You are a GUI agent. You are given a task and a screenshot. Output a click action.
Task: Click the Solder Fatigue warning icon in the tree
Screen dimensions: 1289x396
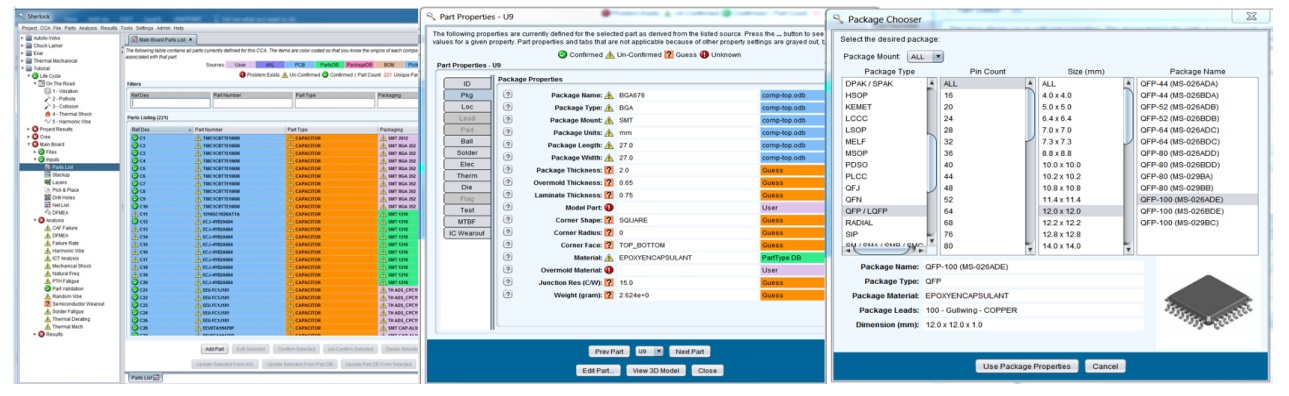48,311
